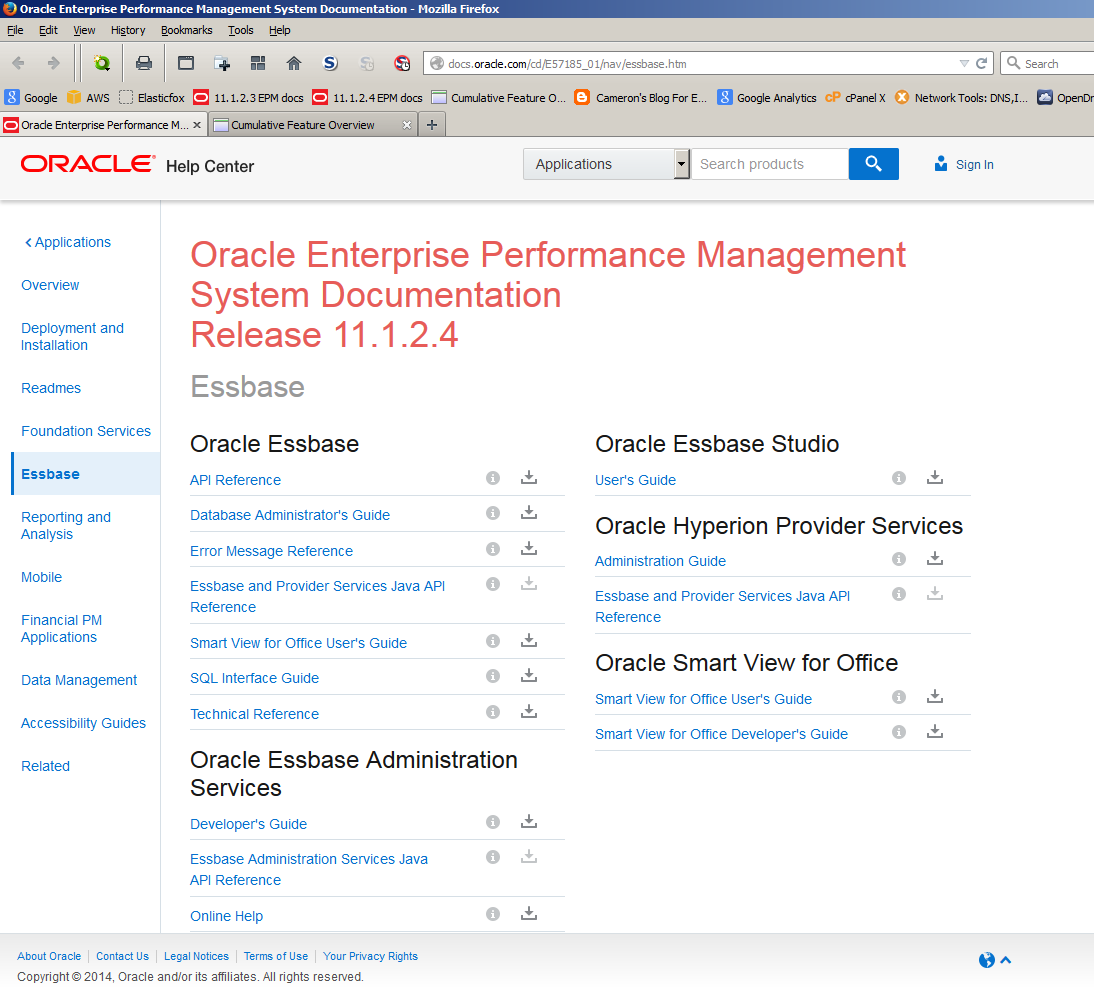Download the Technical Reference
1094x994 pixels.
(x=529, y=712)
